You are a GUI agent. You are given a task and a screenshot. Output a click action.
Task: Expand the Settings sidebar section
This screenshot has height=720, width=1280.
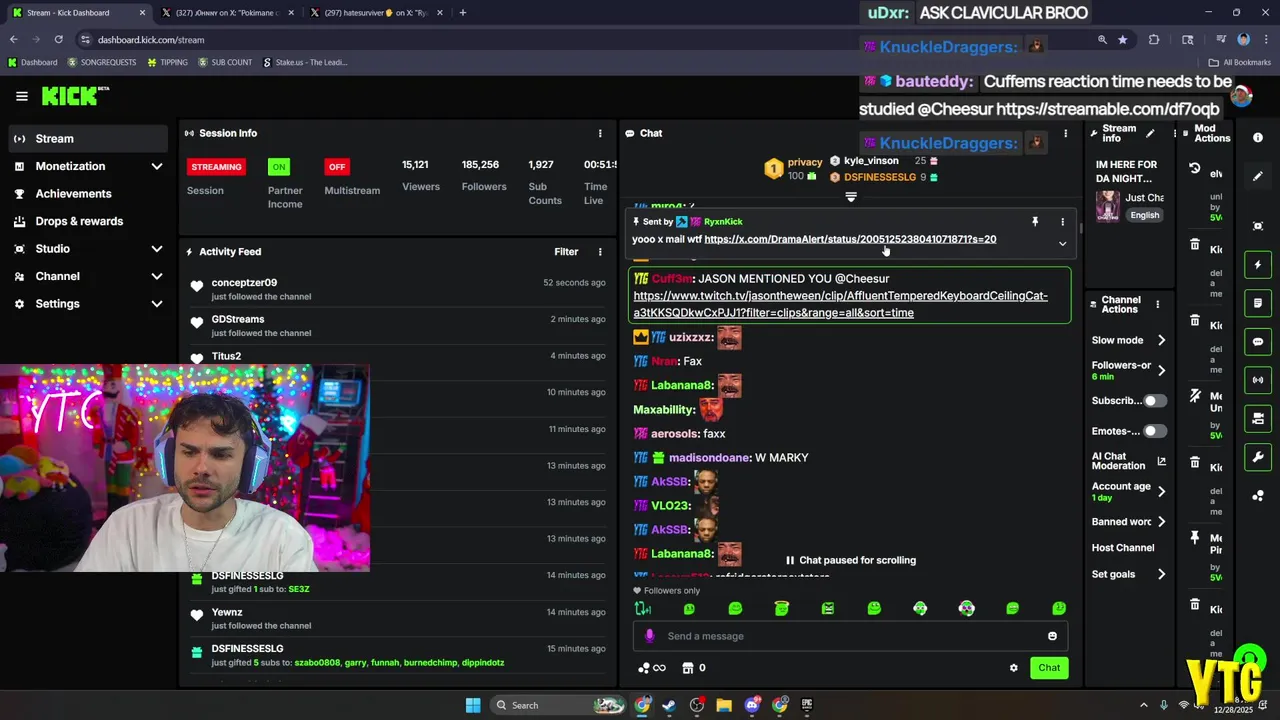[x=157, y=304]
